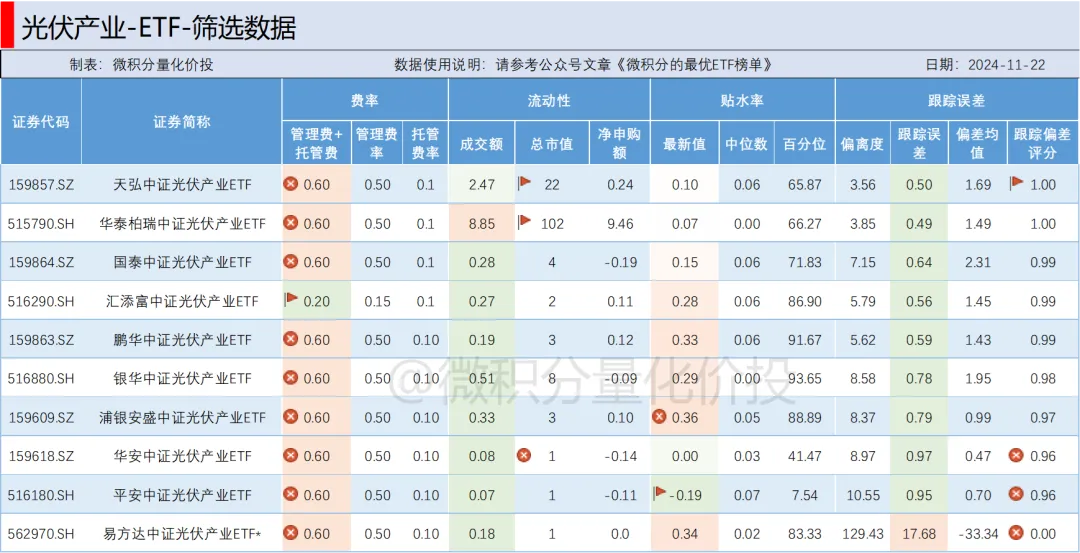
Task: Open 易方达中证光伏产业ETF* name cell
Action: tap(182, 534)
